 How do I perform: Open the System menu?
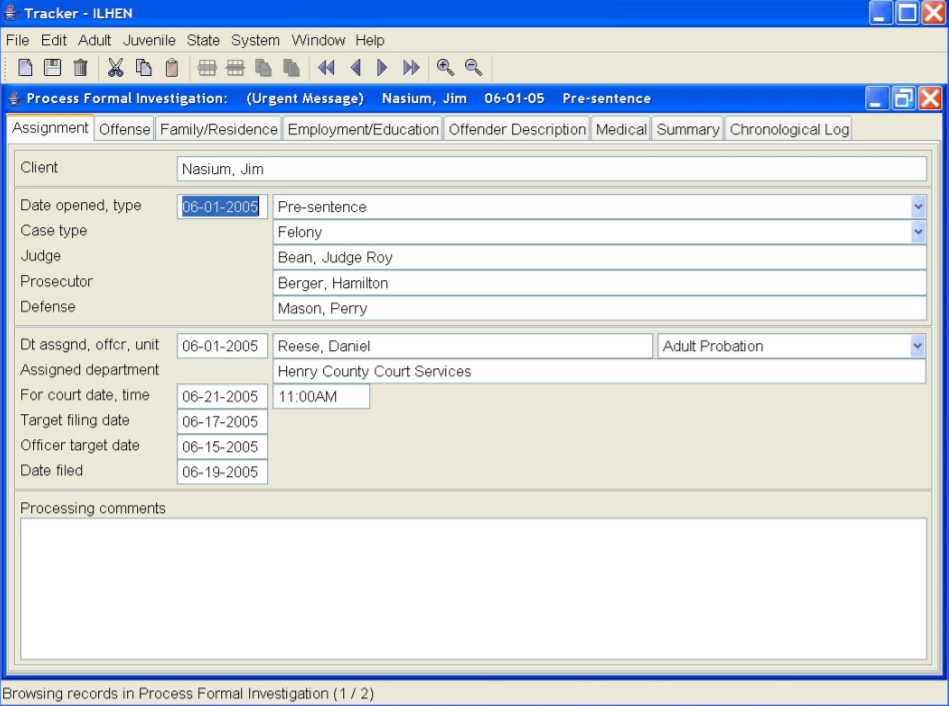[x=255, y=41]
